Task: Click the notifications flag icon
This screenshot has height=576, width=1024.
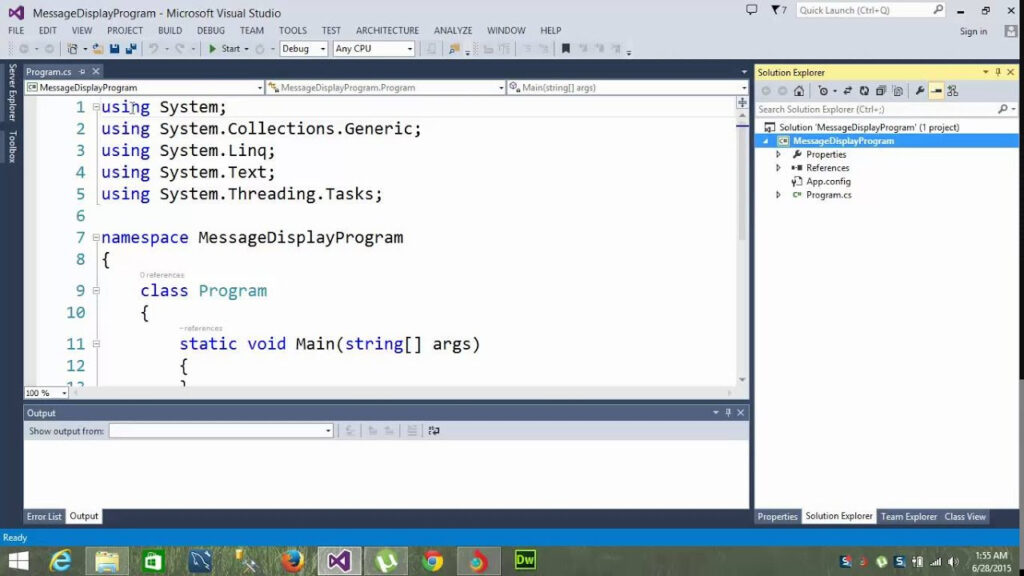Action: [777, 10]
